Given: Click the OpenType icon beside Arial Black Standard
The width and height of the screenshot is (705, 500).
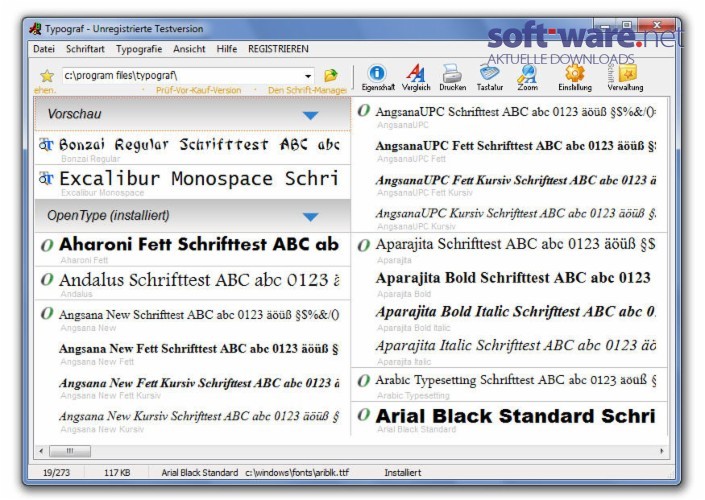Looking at the screenshot, I should [x=364, y=415].
